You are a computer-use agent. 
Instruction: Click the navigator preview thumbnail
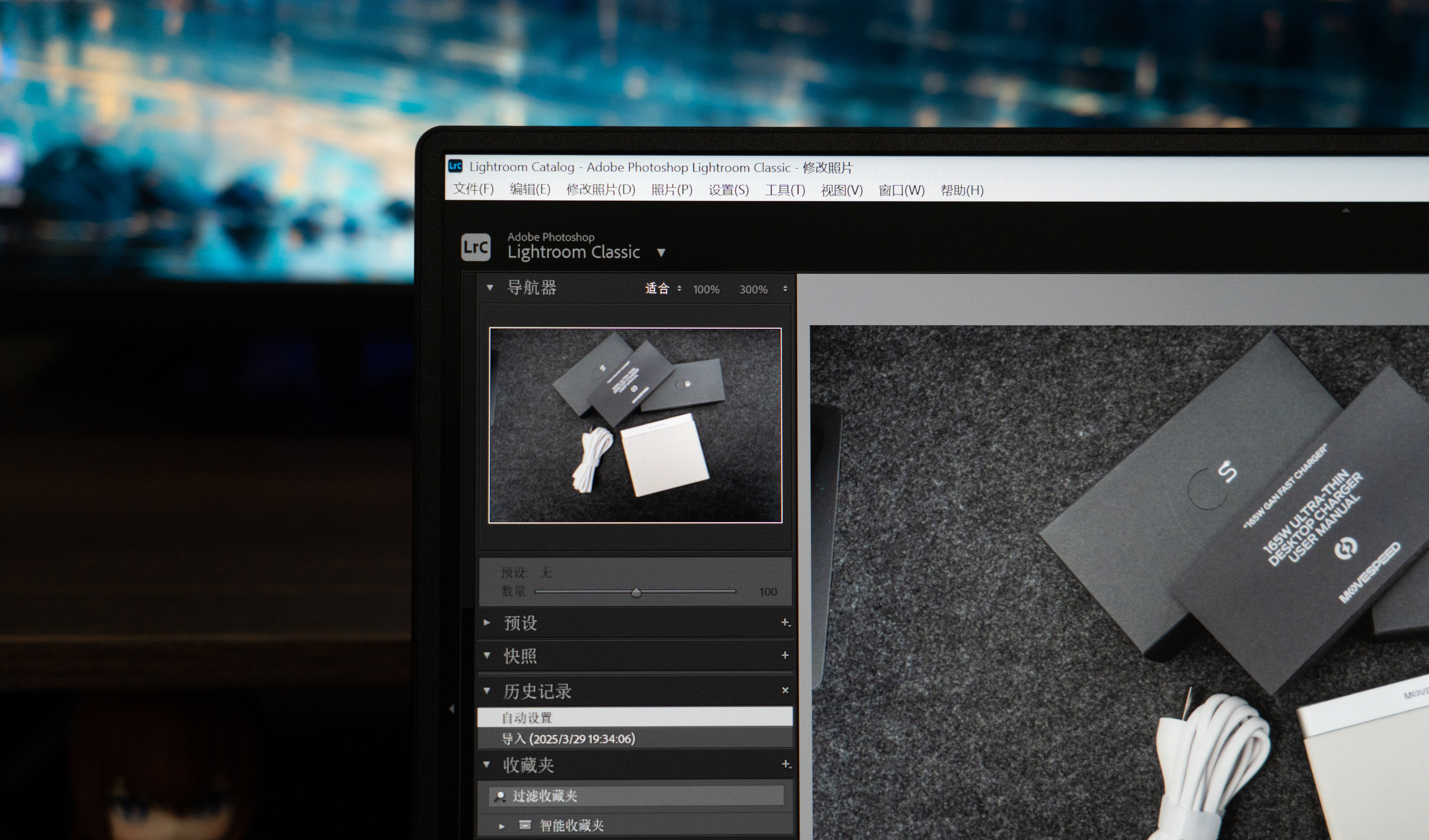point(635,425)
